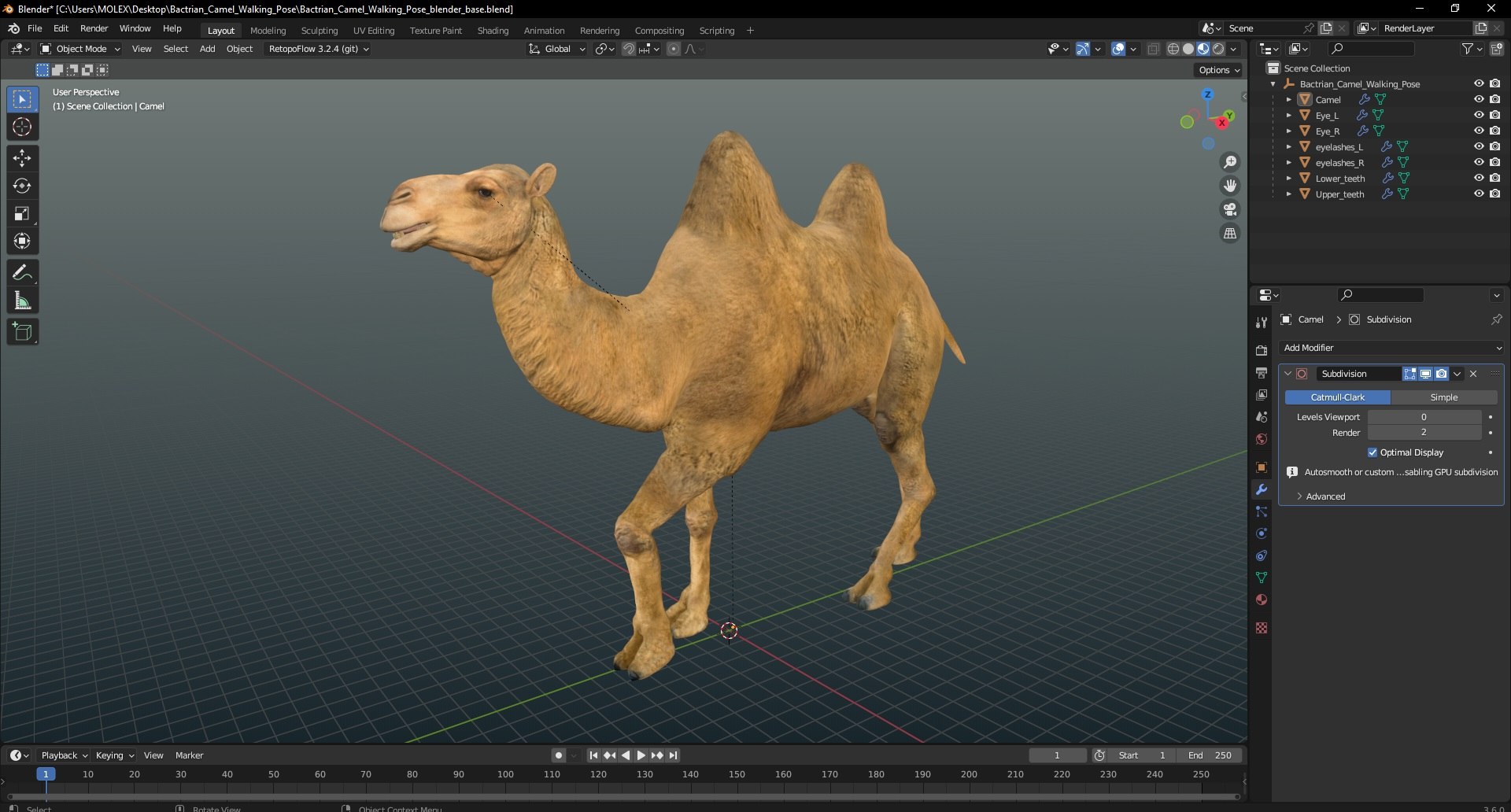Open the Tool properties tab
The width and height of the screenshot is (1511, 812).
click(1262, 323)
